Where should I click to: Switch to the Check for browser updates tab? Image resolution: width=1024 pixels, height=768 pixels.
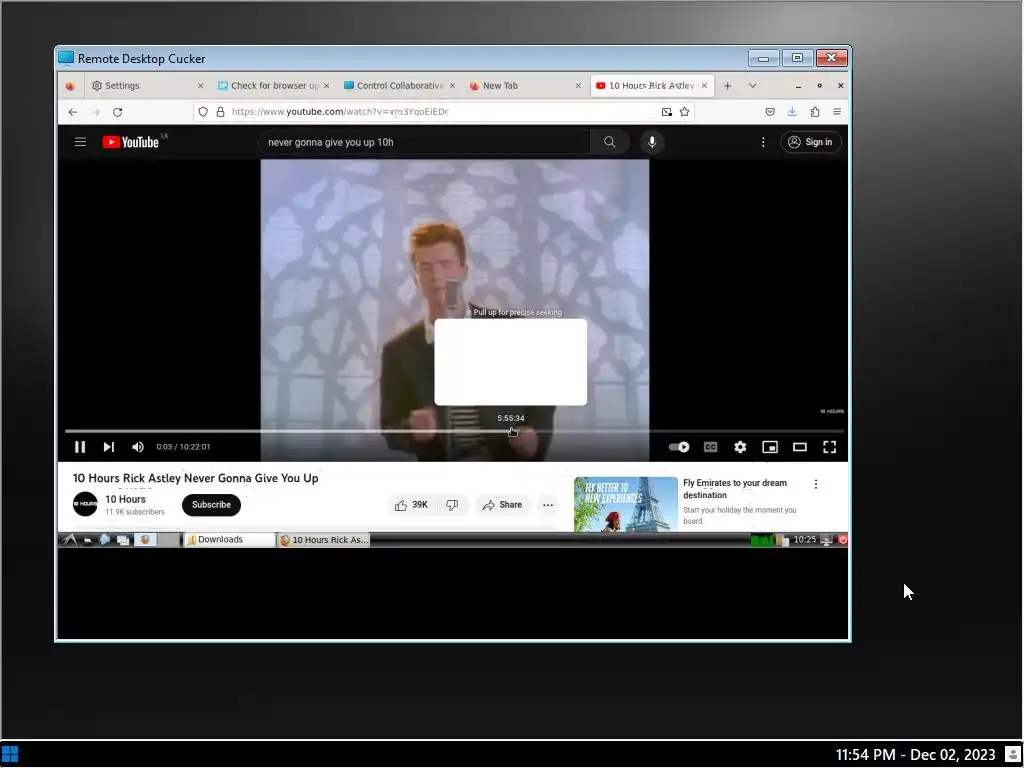pyautogui.click(x=273, y=86)
